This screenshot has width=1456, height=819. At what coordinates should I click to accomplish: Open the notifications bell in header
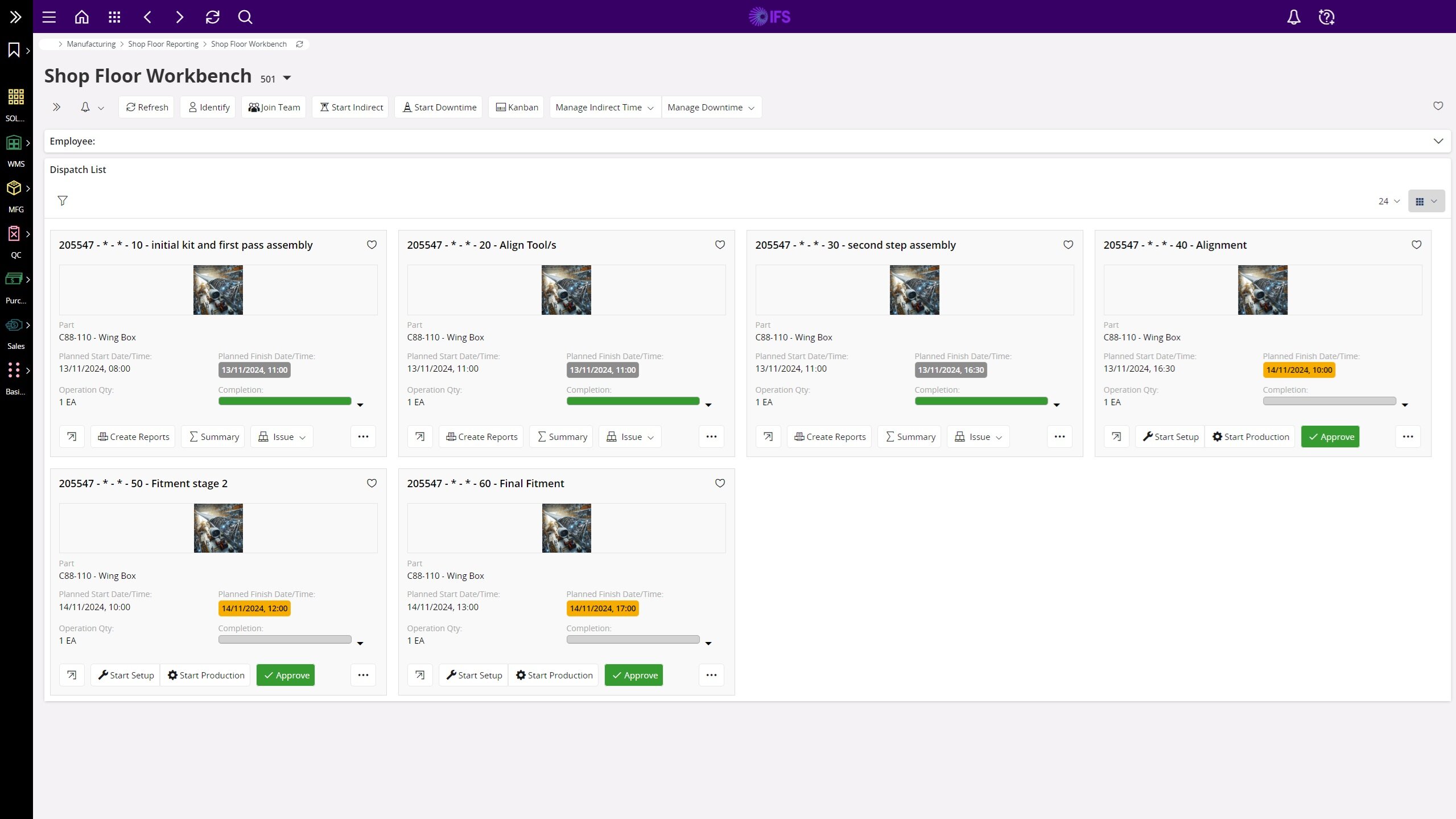click(x=1293, y=17)
